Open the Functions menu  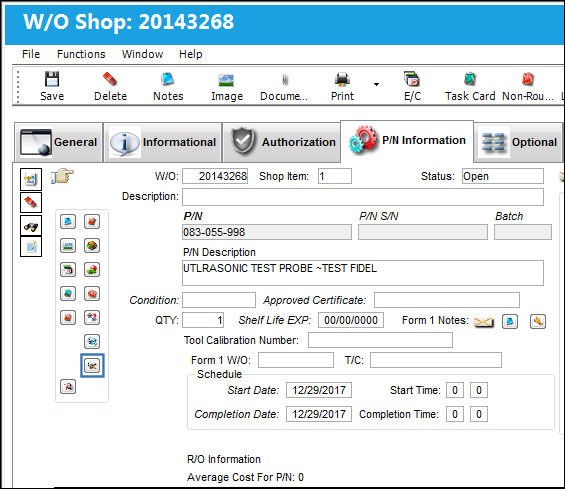[81, 54]
